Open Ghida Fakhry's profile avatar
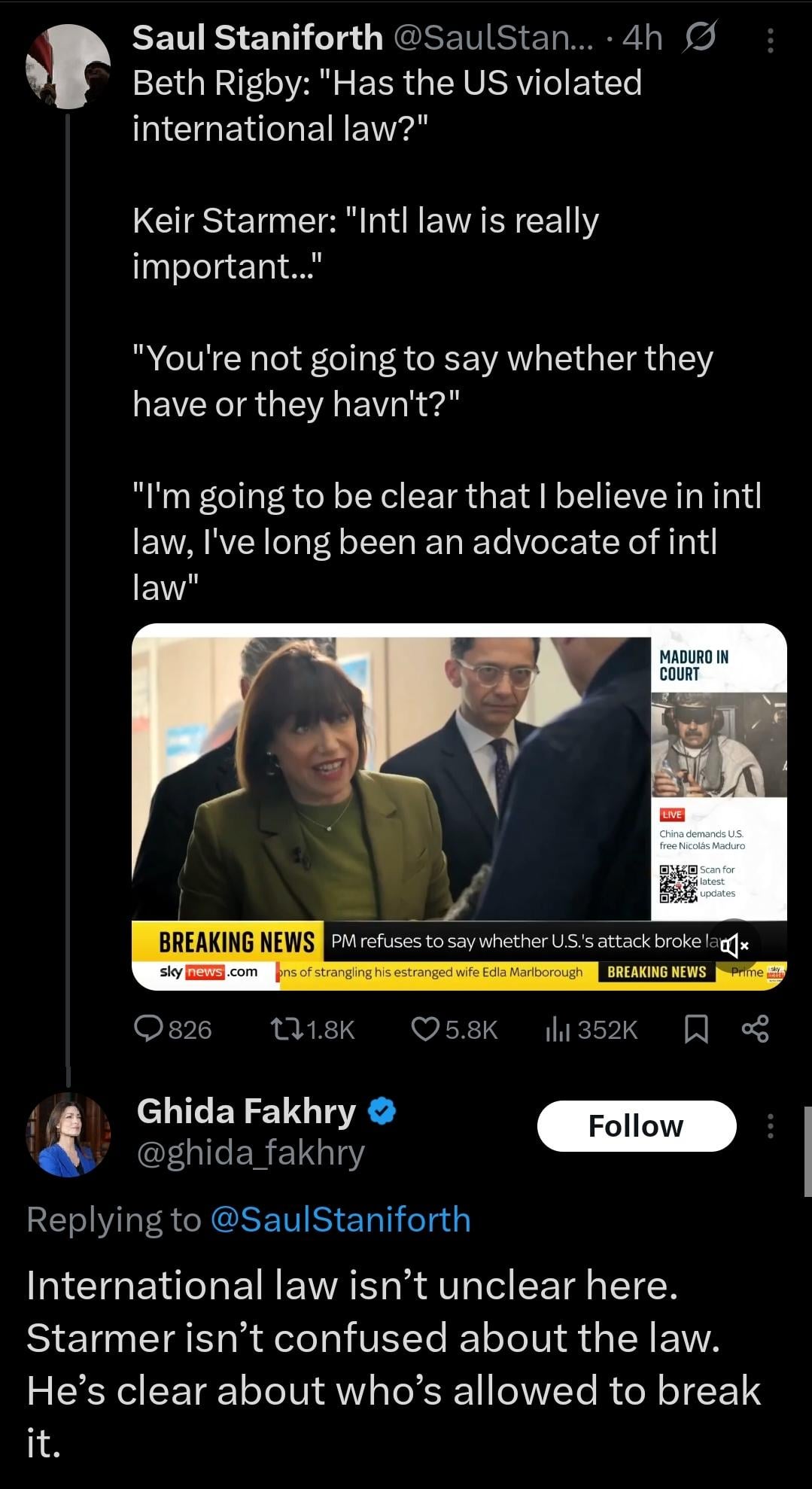Screen dimensions: 812x1489 click(68, 1134)
